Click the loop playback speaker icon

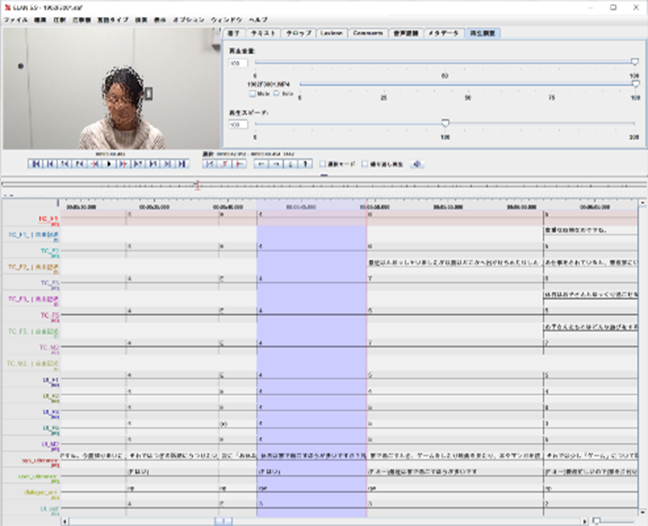point(418,164)
